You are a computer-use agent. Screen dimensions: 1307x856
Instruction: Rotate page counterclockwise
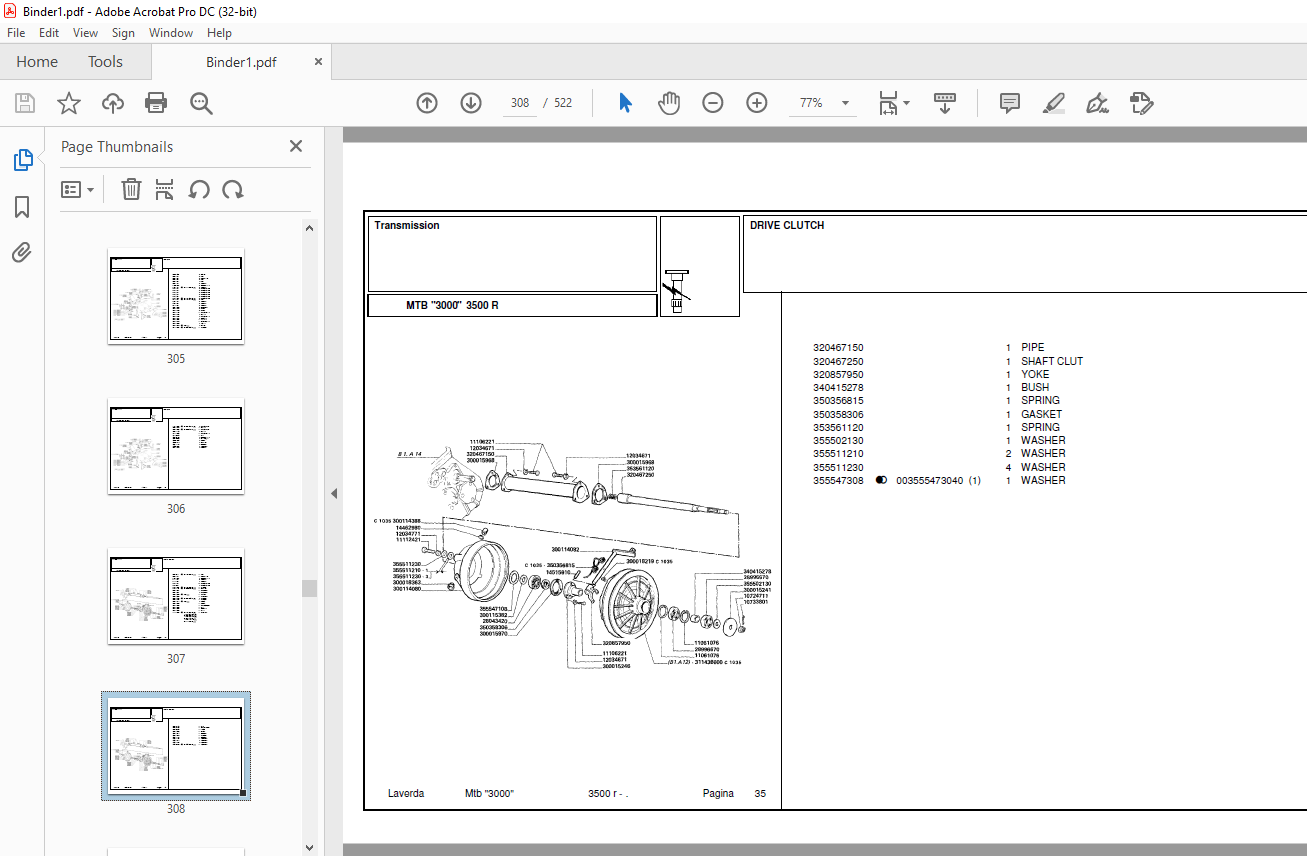pos(199,189)
